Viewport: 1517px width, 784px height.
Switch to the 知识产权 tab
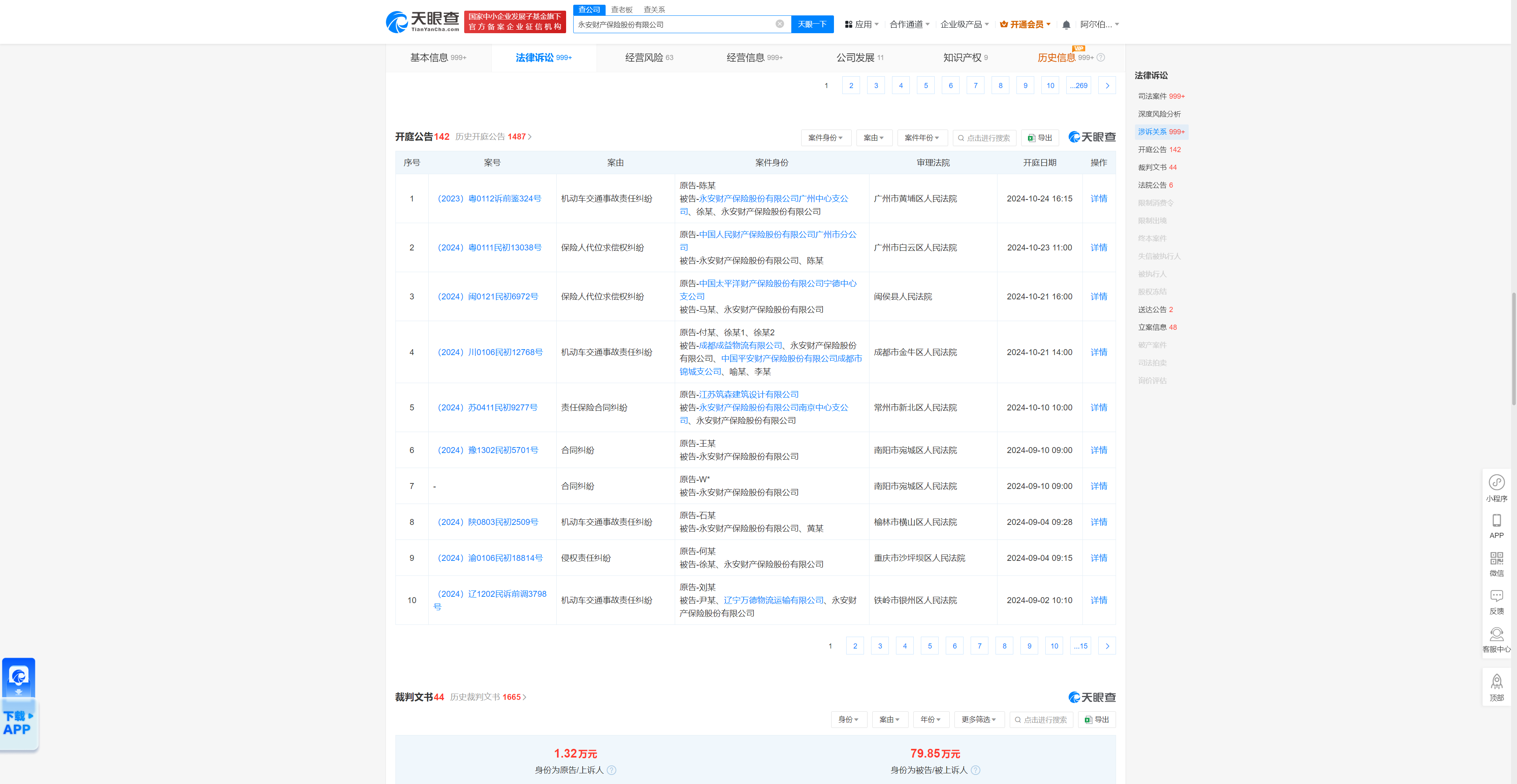tap(965, 58)
